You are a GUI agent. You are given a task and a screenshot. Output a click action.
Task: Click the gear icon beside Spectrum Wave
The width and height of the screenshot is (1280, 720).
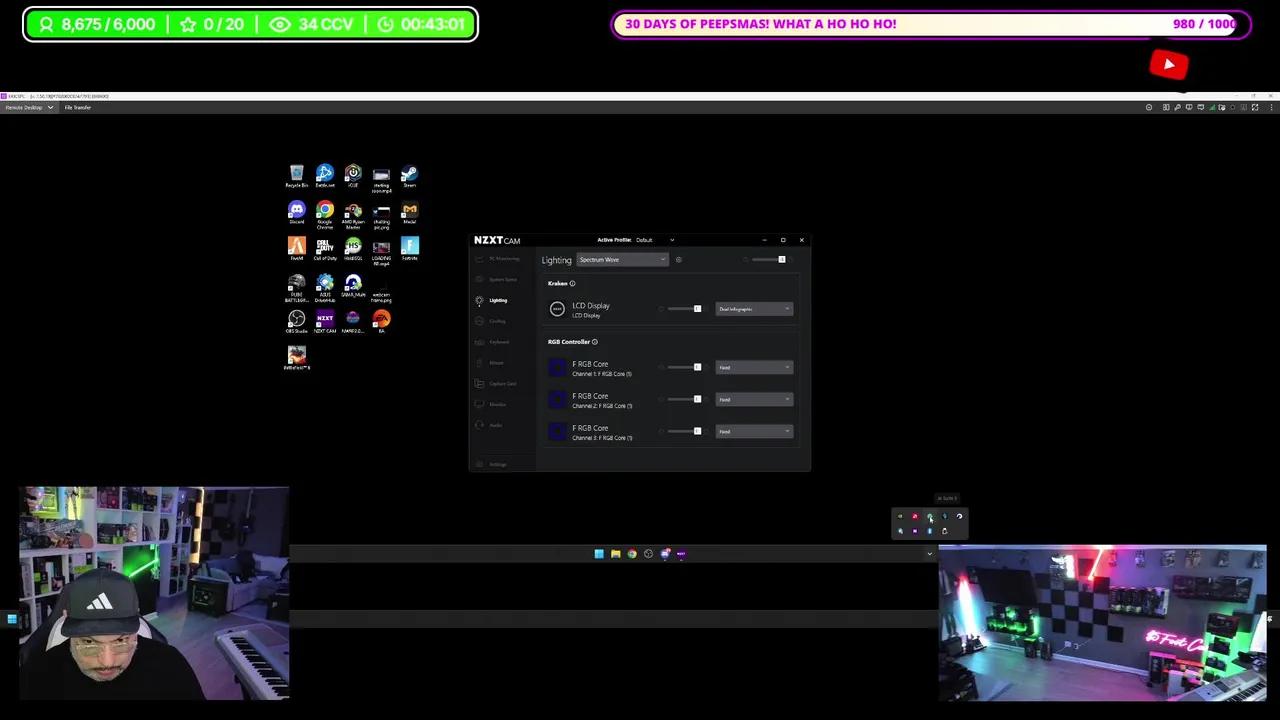click(x=678, y=260)
